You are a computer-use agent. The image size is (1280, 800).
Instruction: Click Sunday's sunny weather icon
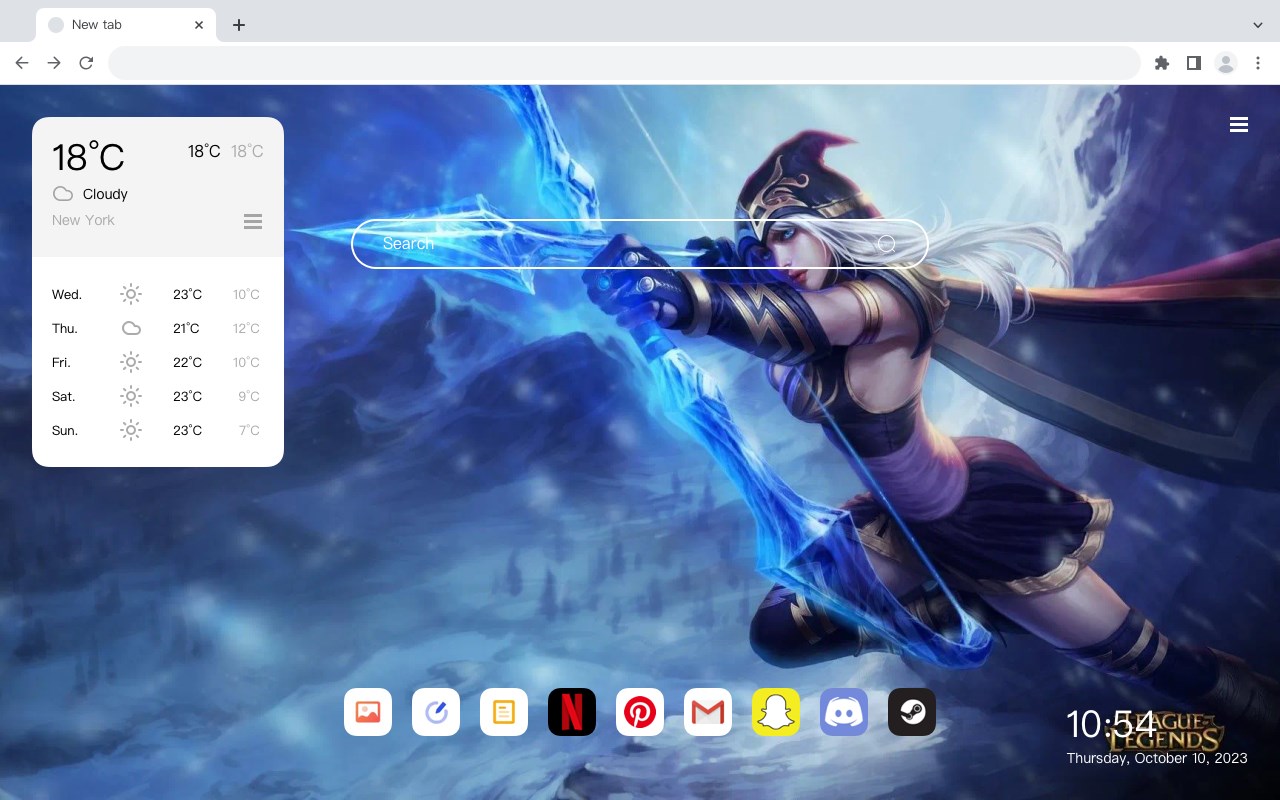131,430
